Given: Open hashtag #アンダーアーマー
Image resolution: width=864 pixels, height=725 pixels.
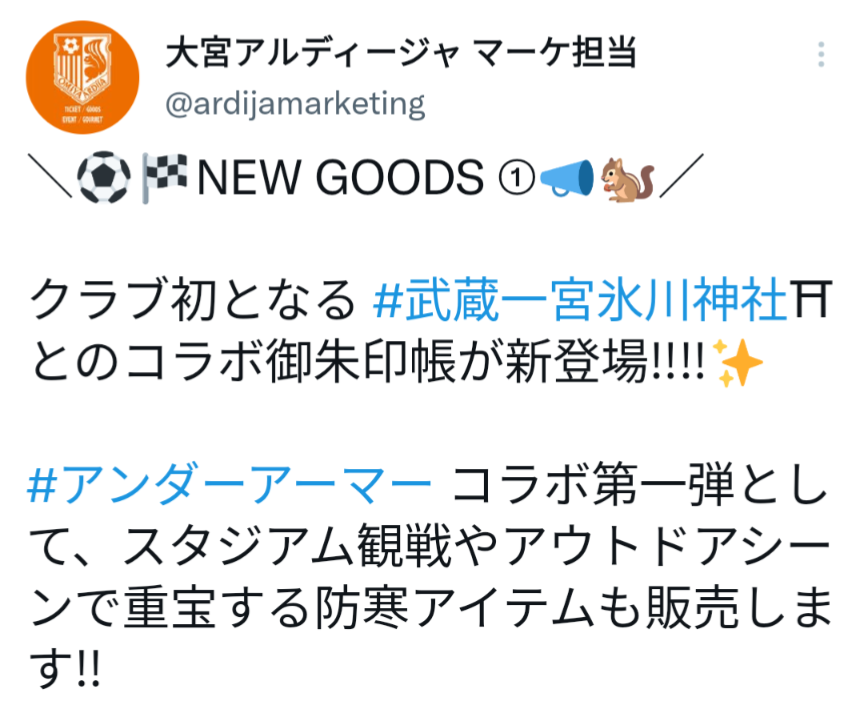Looking at the screenshot, I should pos(229,484).
